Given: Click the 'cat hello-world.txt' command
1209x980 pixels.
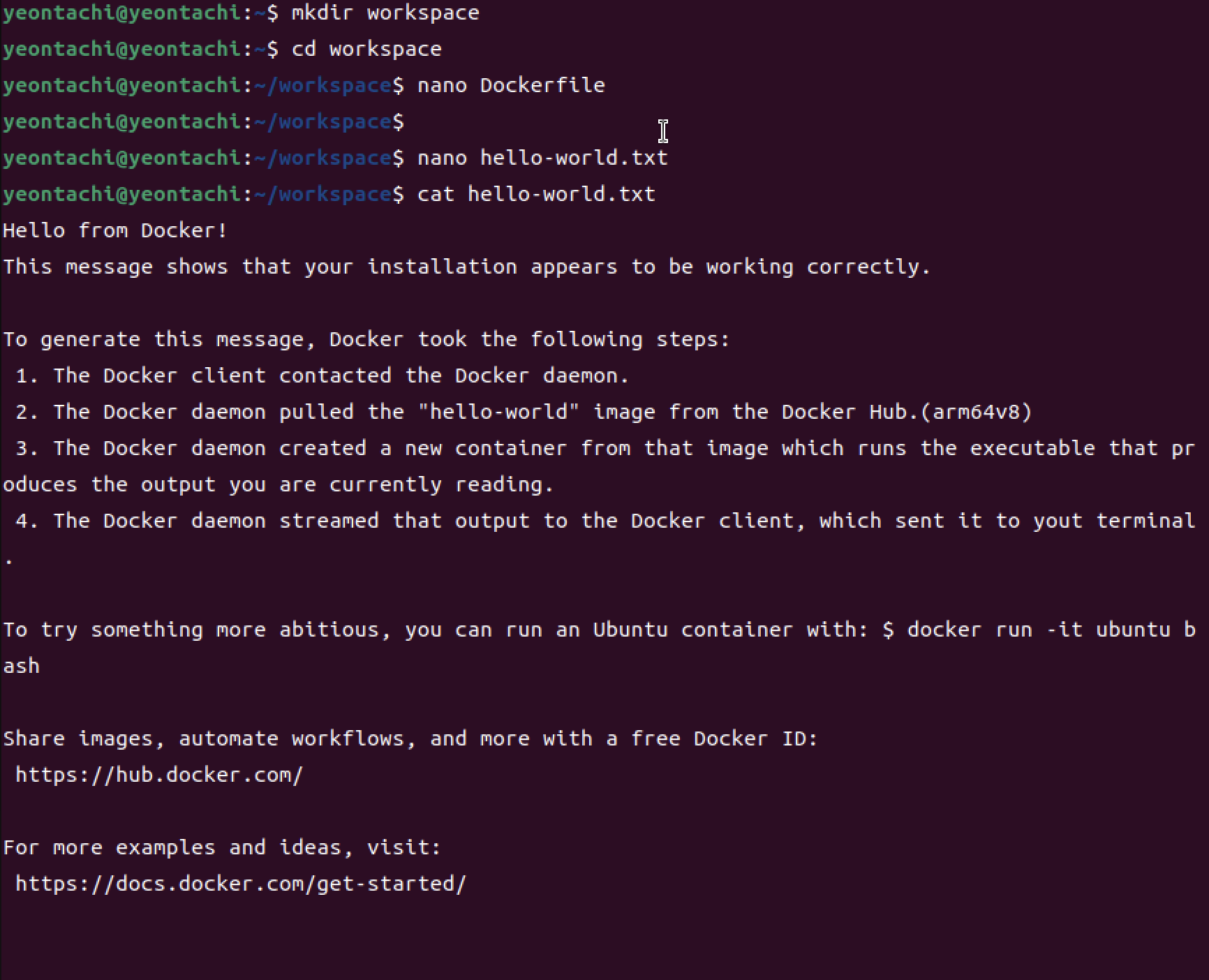Looking at the screenshot, I should pos(537,194).
